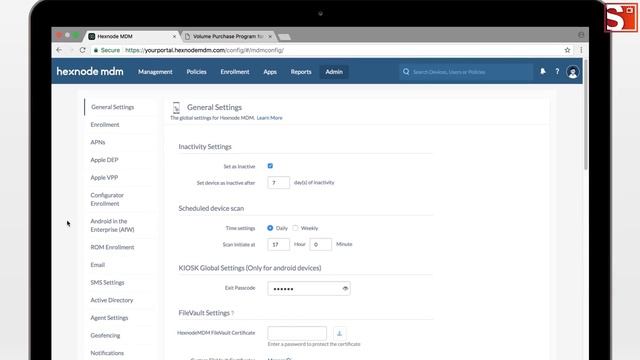Open APNs settings in sidebar
The height and width of the screenshot is (360, 640).
98,142
